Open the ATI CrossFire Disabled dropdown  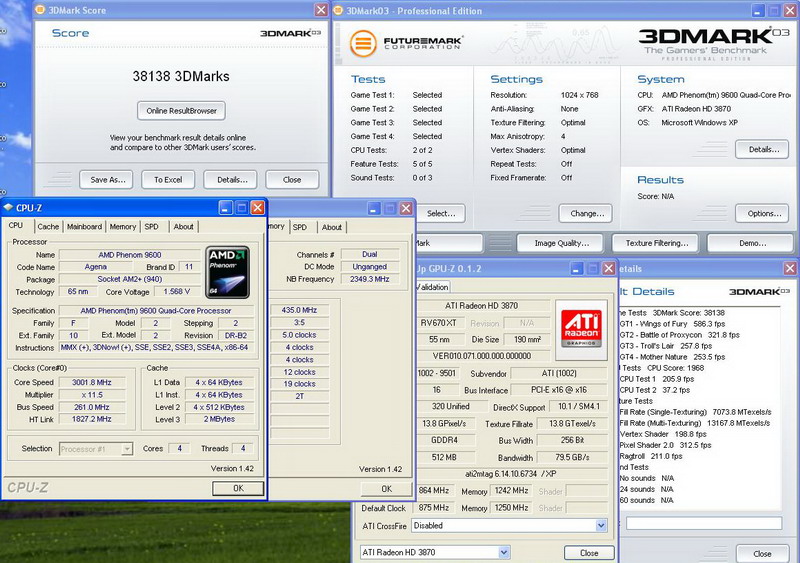click(601, 525)
